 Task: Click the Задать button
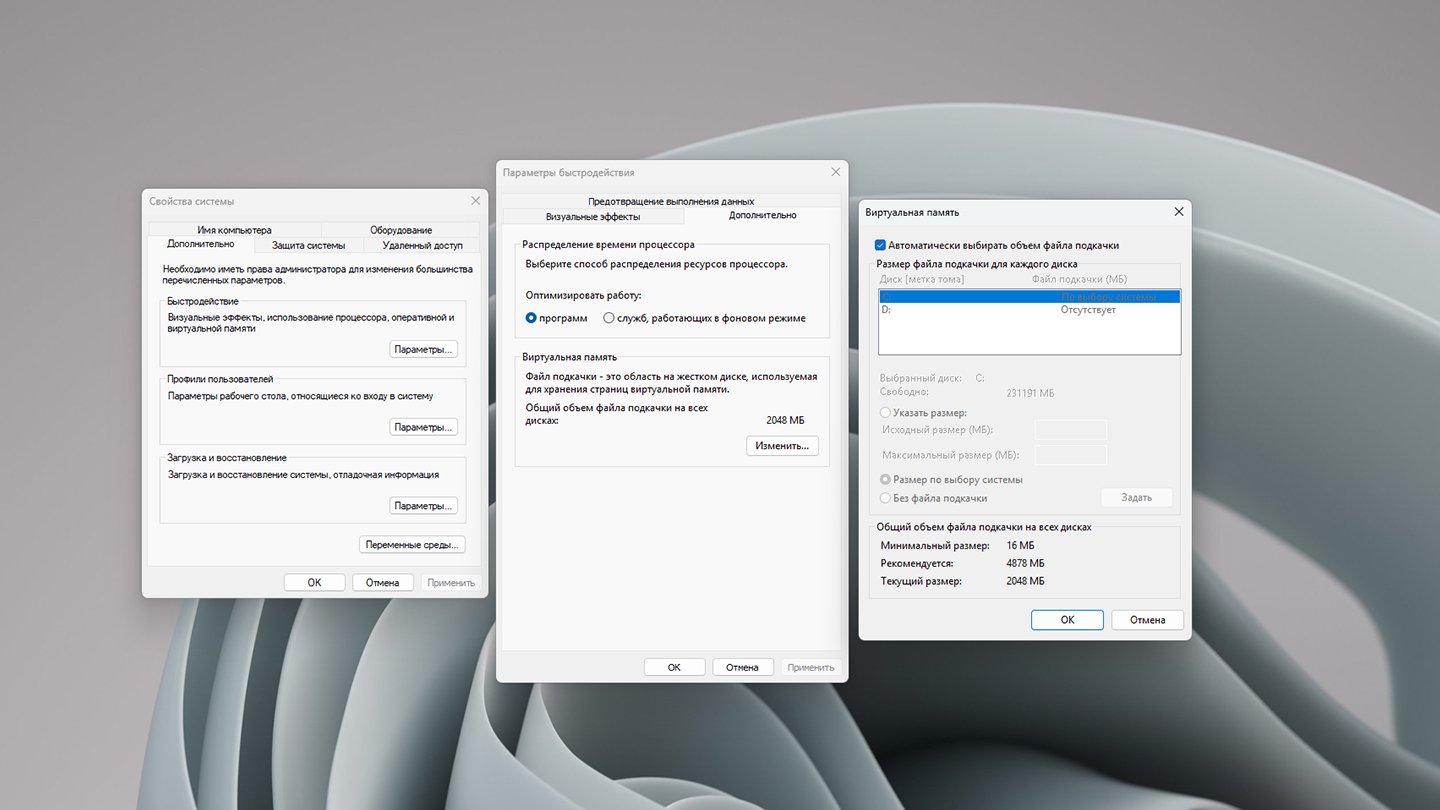click(1136, 497)
